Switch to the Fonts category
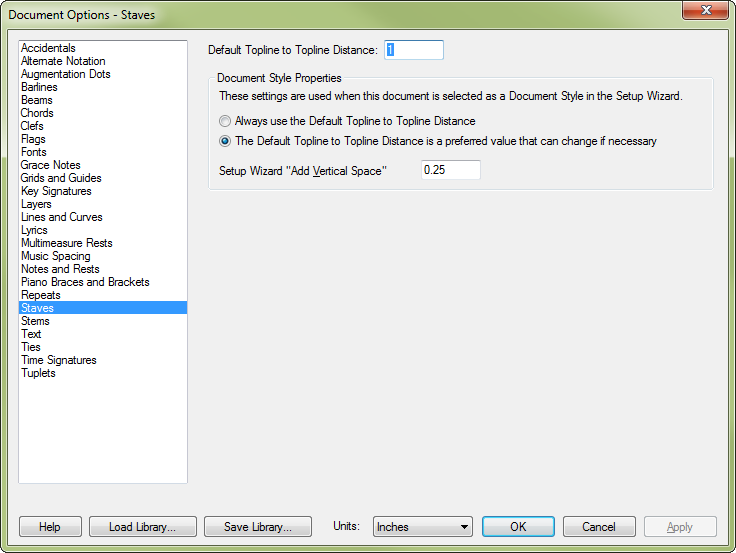The width and height of the screenshot is (736, 553). tap(34, 152)
